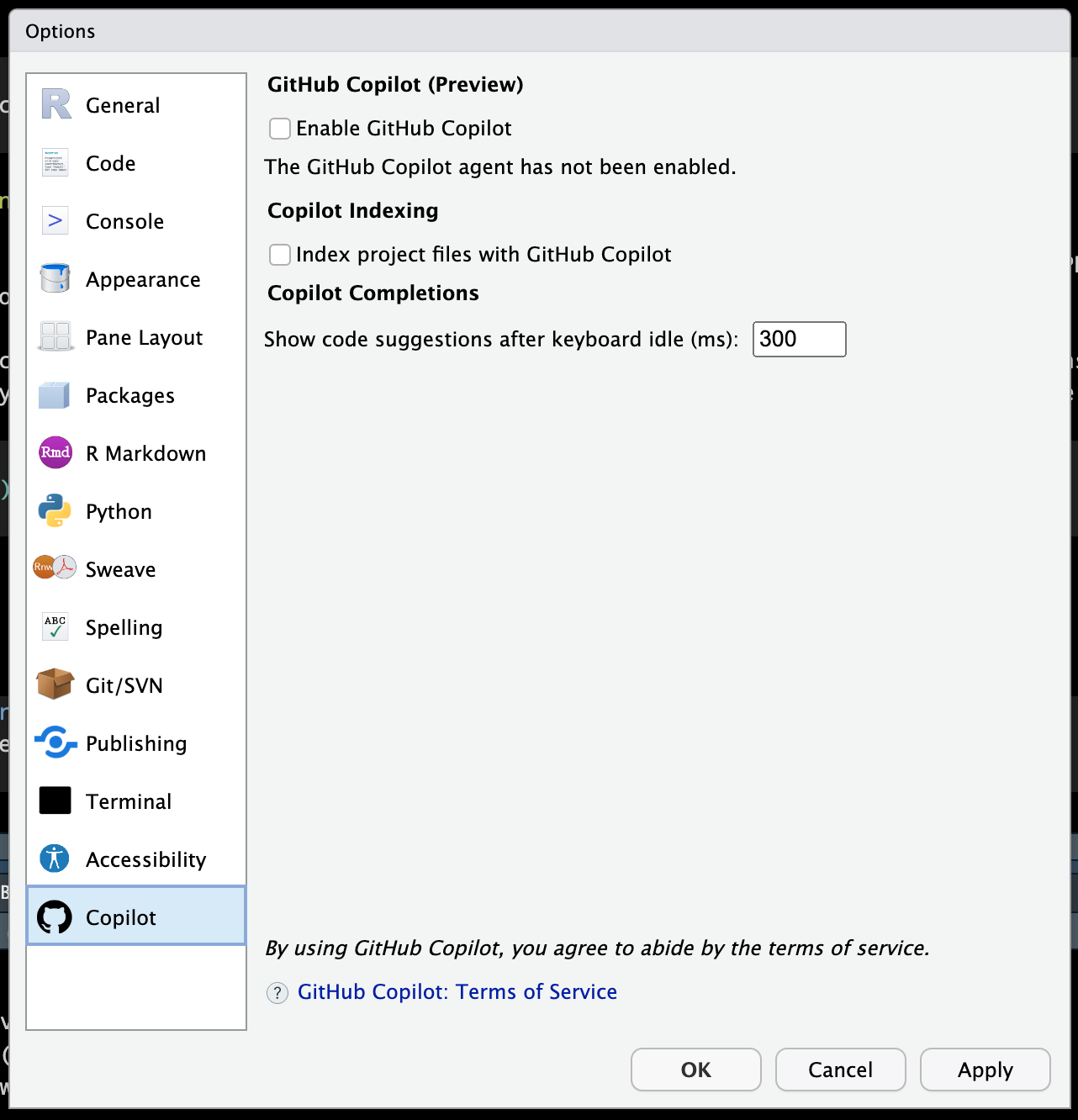Select the Publishing icon

pyautogui.click(x=54, y=742)
